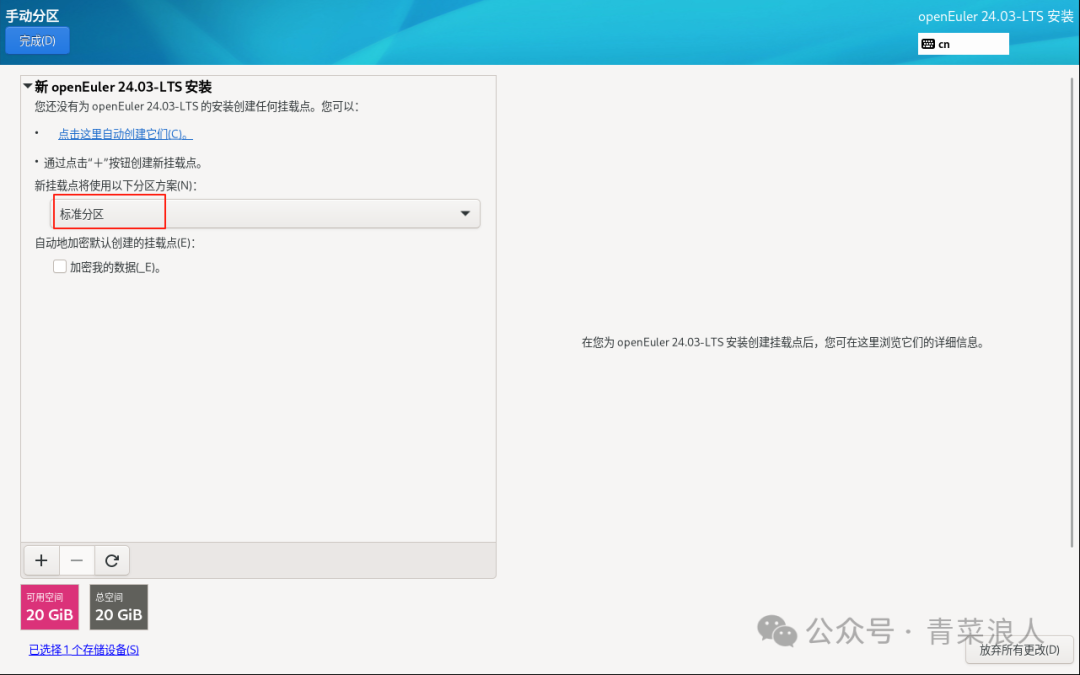
Task: Click the "+" icon to add a mount point
Action: coord(41,560)
